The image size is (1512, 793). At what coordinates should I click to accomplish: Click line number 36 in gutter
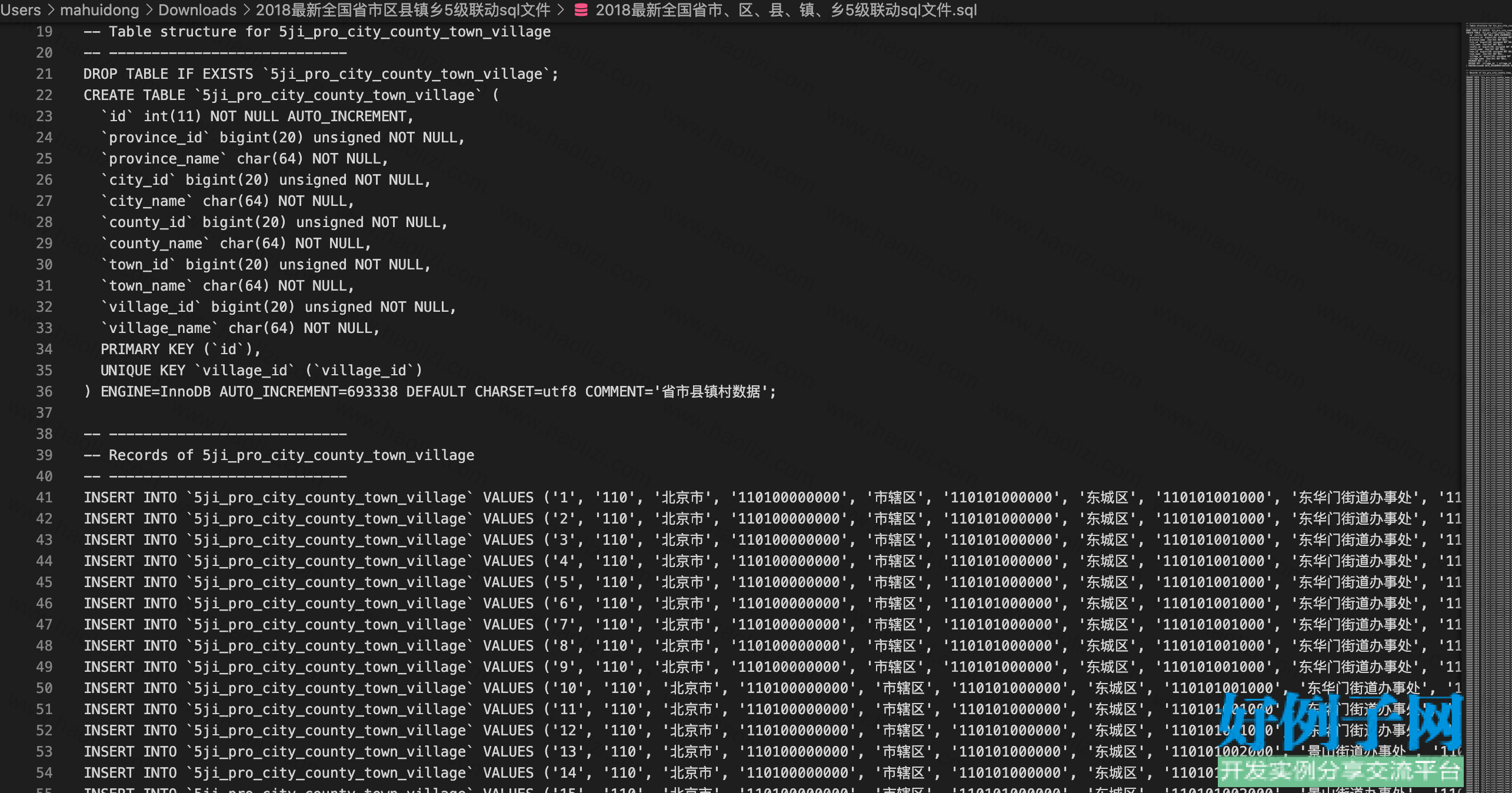(44, 392)
